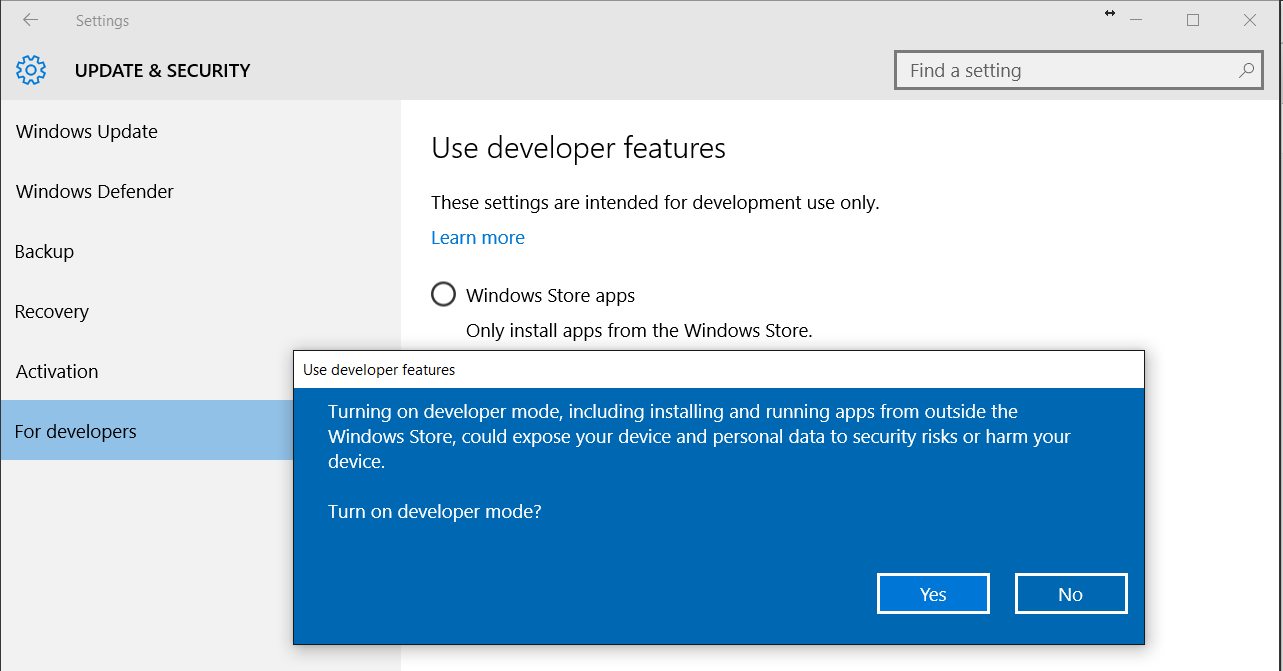Click the 'Only install apps from the Windows Store' text
The image size is (1283, 671).
point(639,330)
